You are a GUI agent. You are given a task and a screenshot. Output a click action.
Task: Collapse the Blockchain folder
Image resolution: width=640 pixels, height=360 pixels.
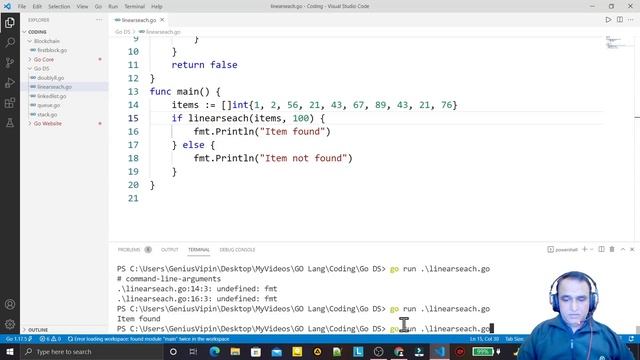(x=64, y=41)
